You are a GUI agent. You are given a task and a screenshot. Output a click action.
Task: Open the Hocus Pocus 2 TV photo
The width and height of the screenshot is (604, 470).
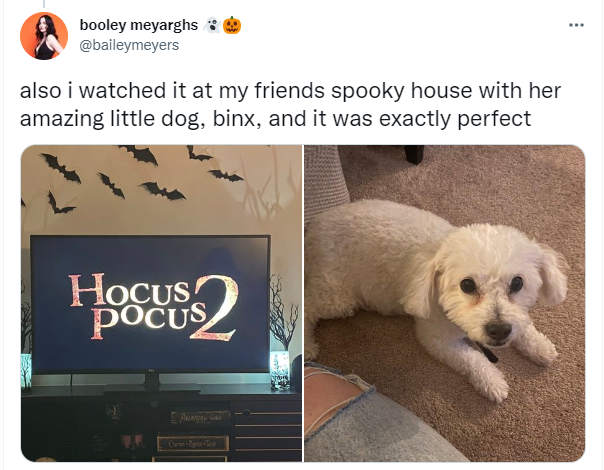tap(161, 303)
